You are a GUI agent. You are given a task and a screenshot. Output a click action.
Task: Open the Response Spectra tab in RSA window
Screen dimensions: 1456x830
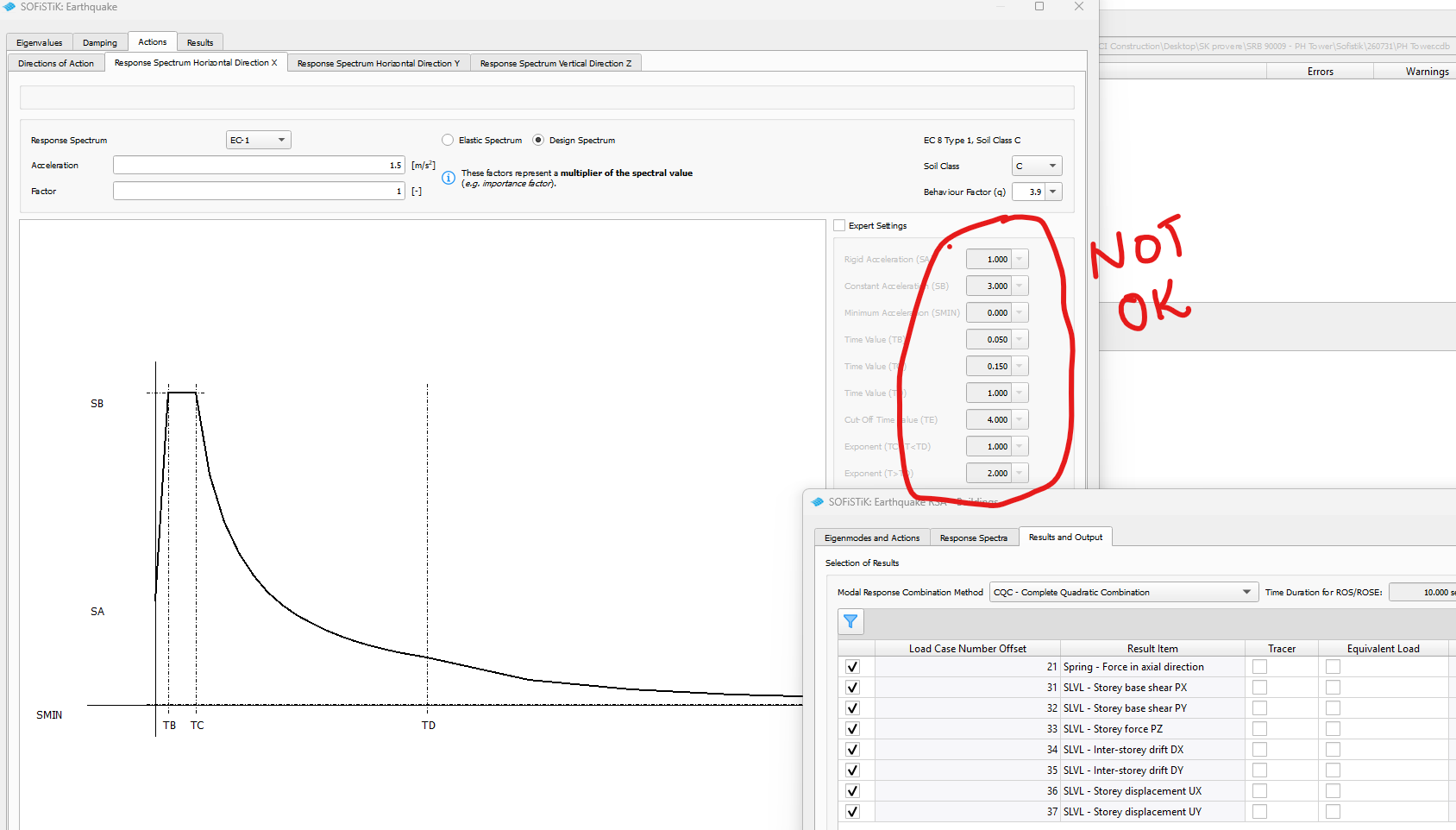tap(974, 538)
